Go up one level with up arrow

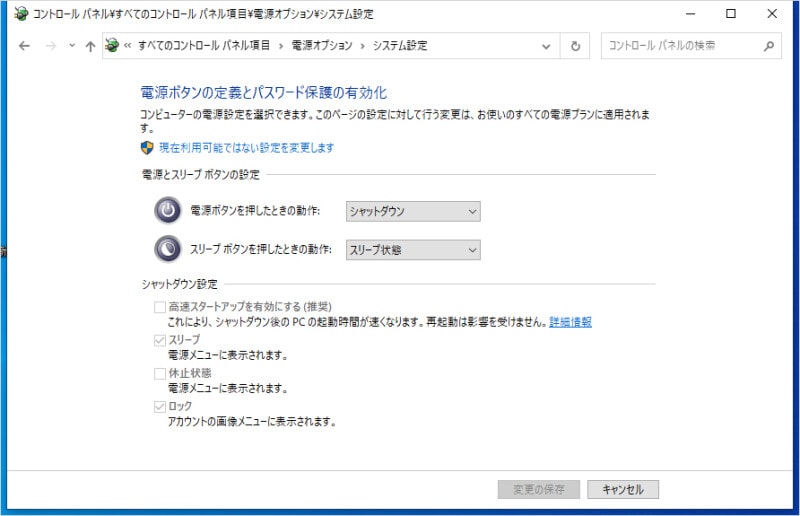[x=90, y=46]
